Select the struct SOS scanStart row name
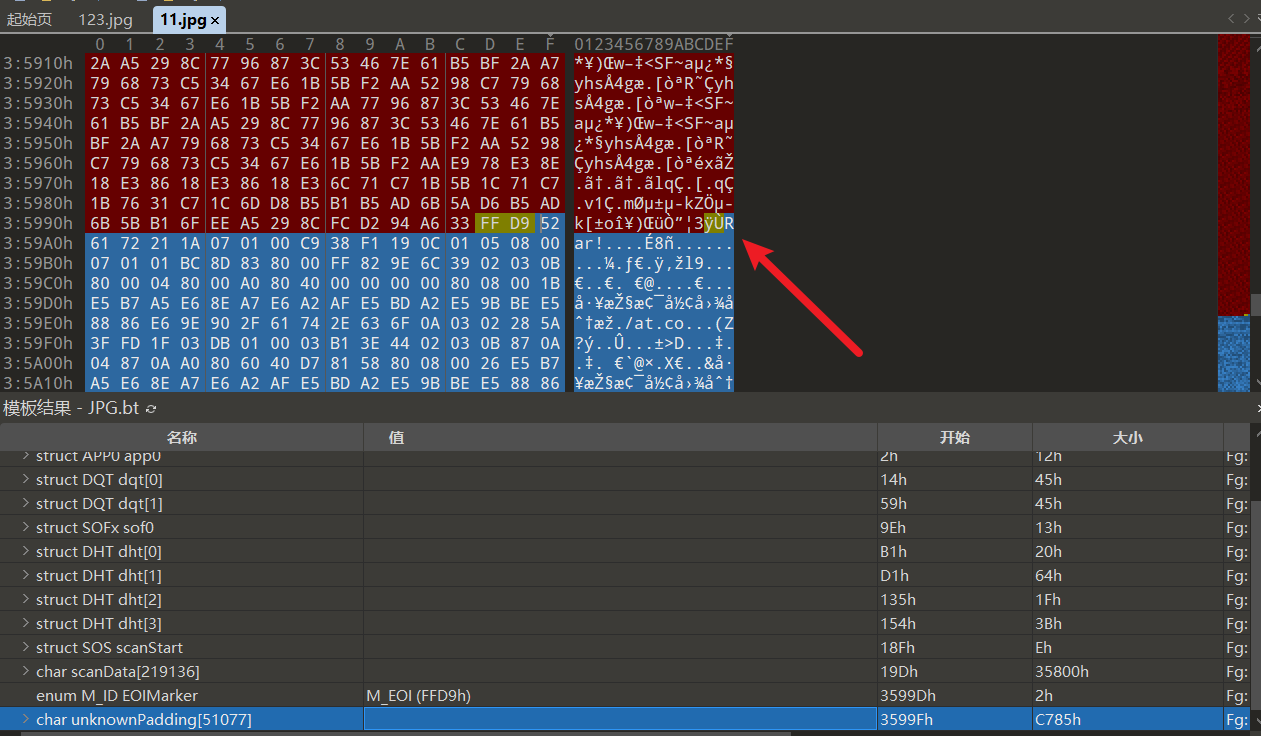 (x=109, y=647)
